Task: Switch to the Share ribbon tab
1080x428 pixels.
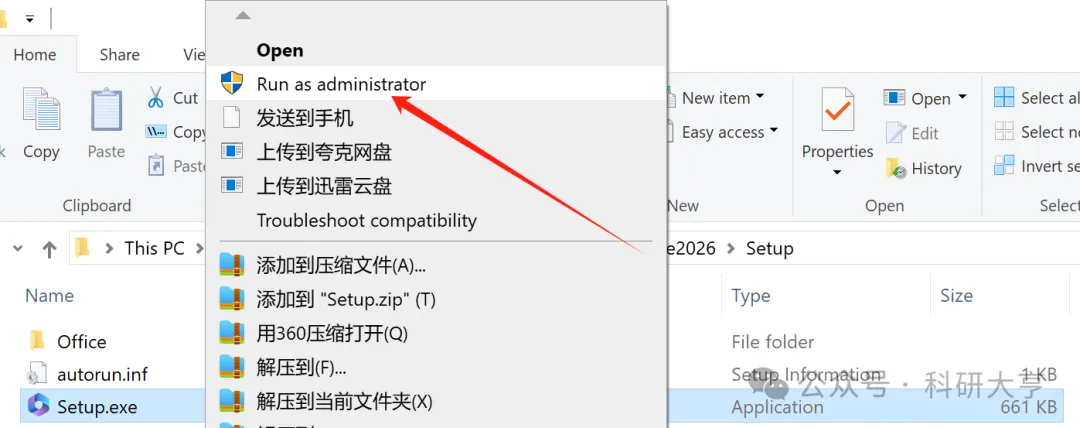Action: click(x=119, y=55)
